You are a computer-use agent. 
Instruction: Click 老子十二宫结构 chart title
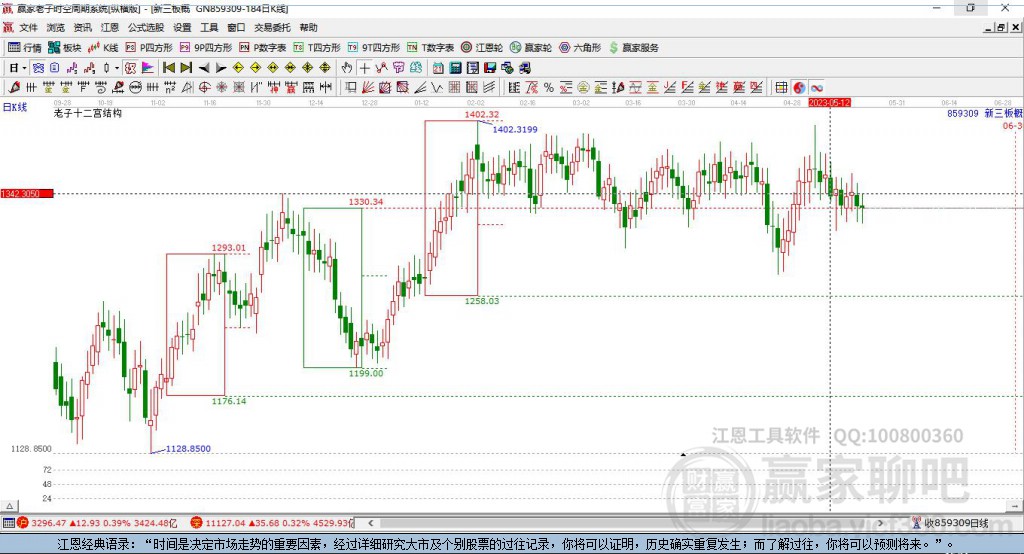[88, 113]
